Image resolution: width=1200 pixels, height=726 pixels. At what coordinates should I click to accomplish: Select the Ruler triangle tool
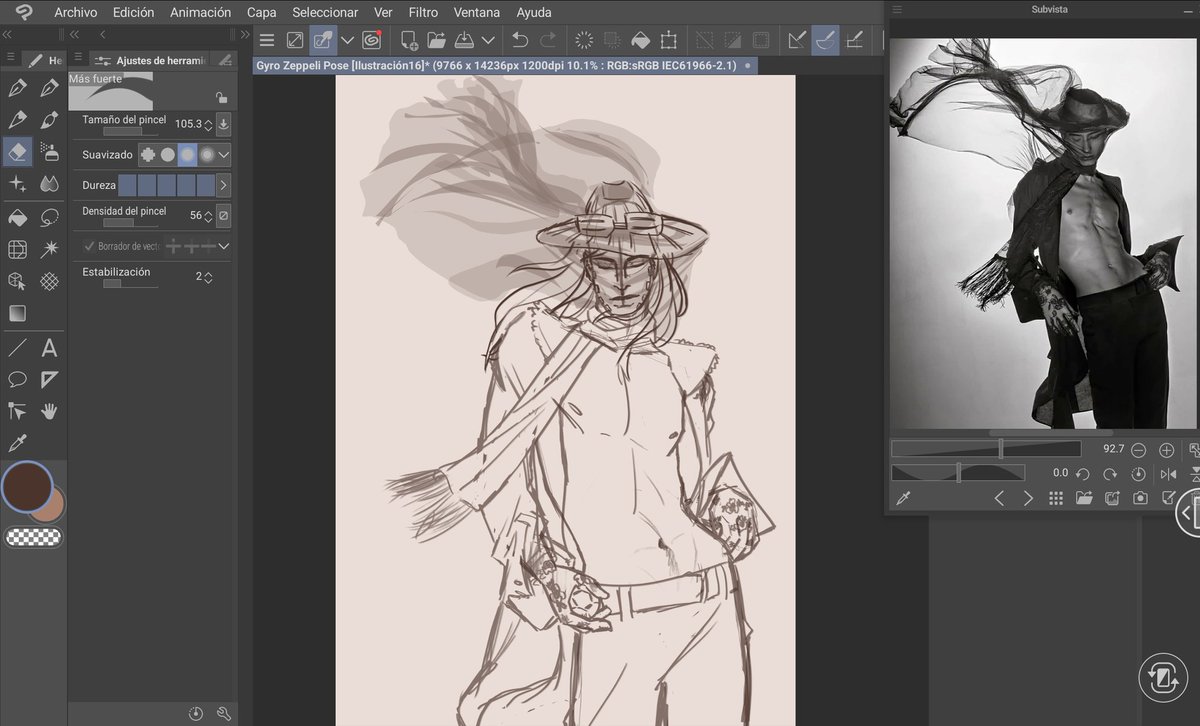49,379
